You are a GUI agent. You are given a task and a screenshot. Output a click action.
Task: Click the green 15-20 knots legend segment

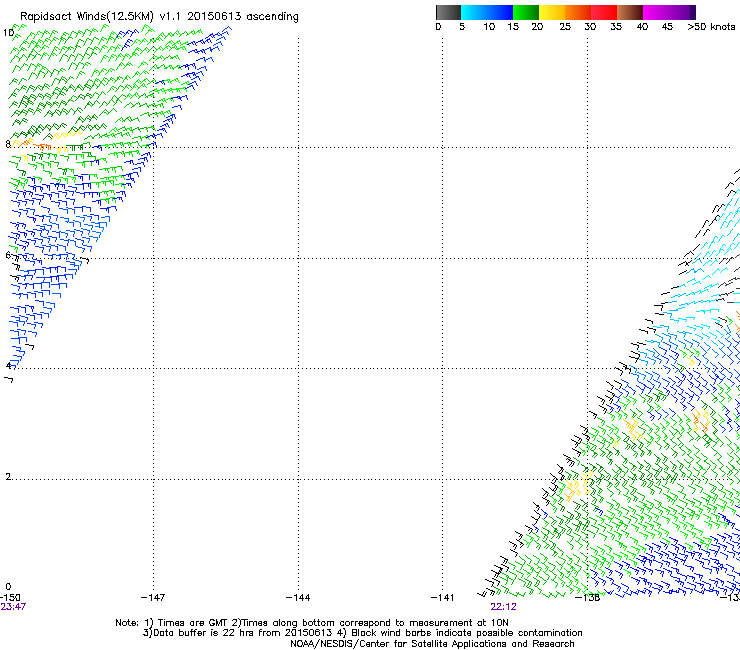click(526, 12)
